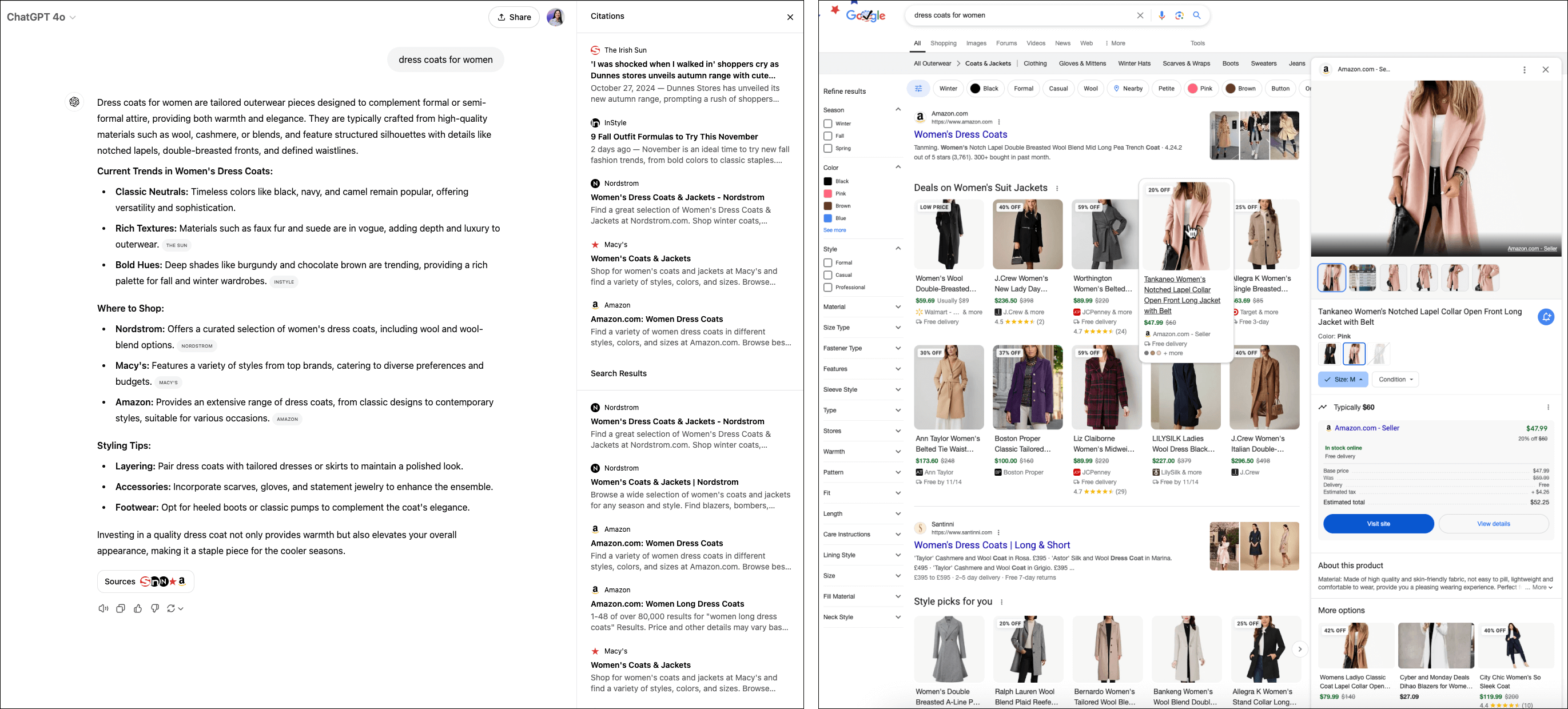Click See more colors link
The width and height of the screenshot is (1568, 709).
click(834, 230)
